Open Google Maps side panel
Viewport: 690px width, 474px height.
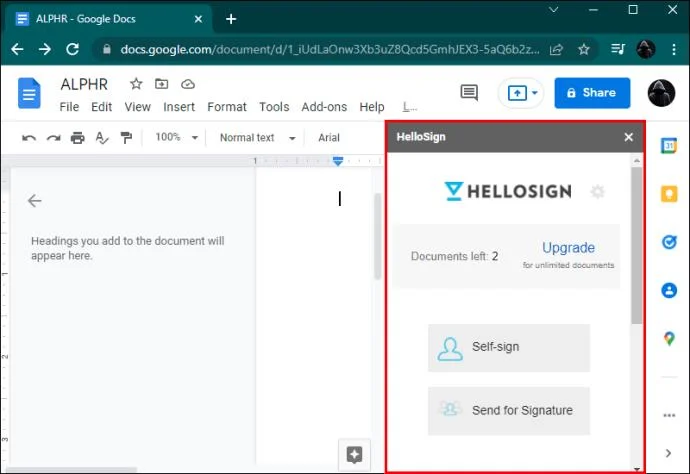pos(669,339)
